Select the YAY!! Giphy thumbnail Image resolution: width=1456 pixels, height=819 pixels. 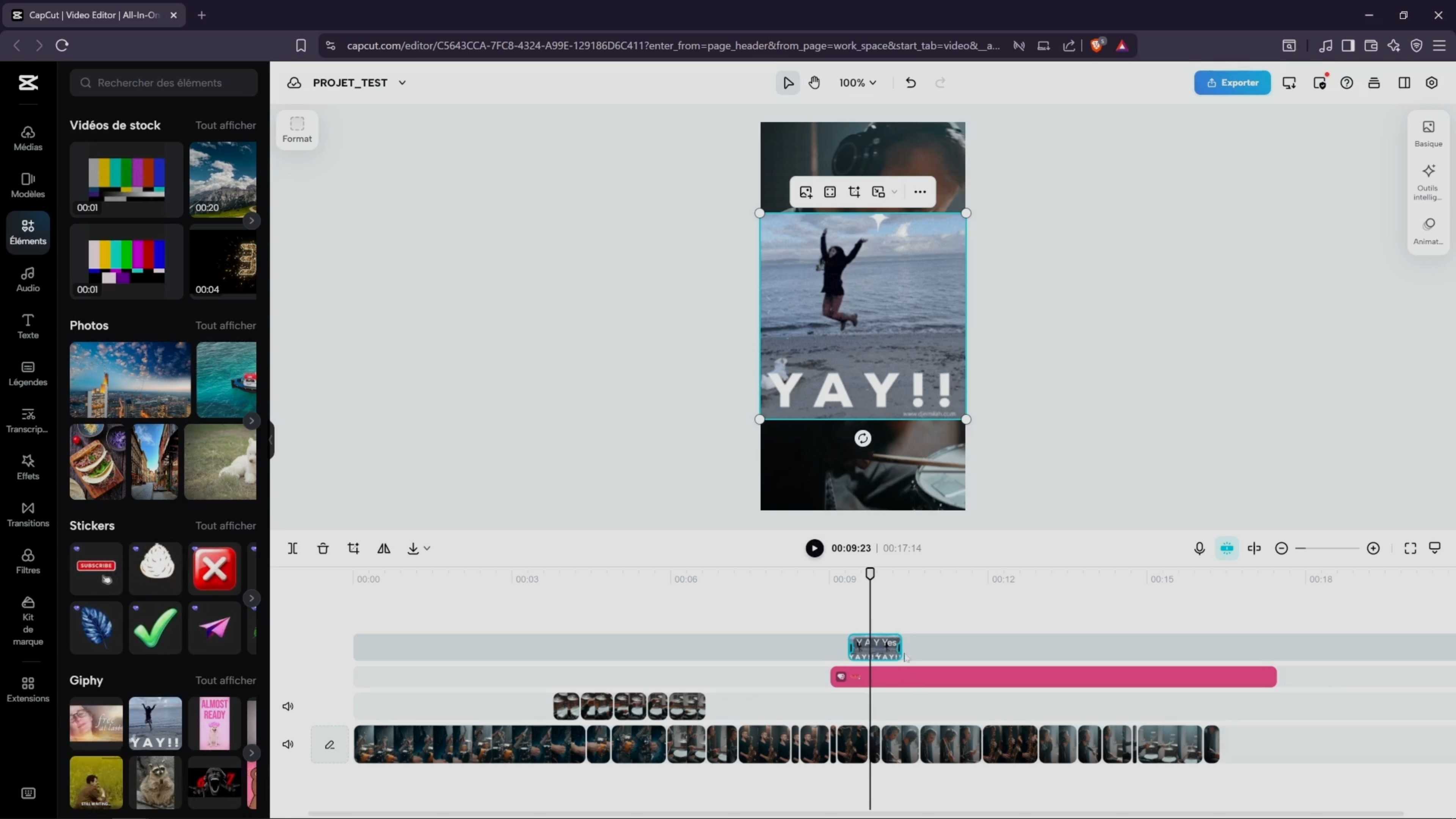pyautogui.click(x=155, y=723)
